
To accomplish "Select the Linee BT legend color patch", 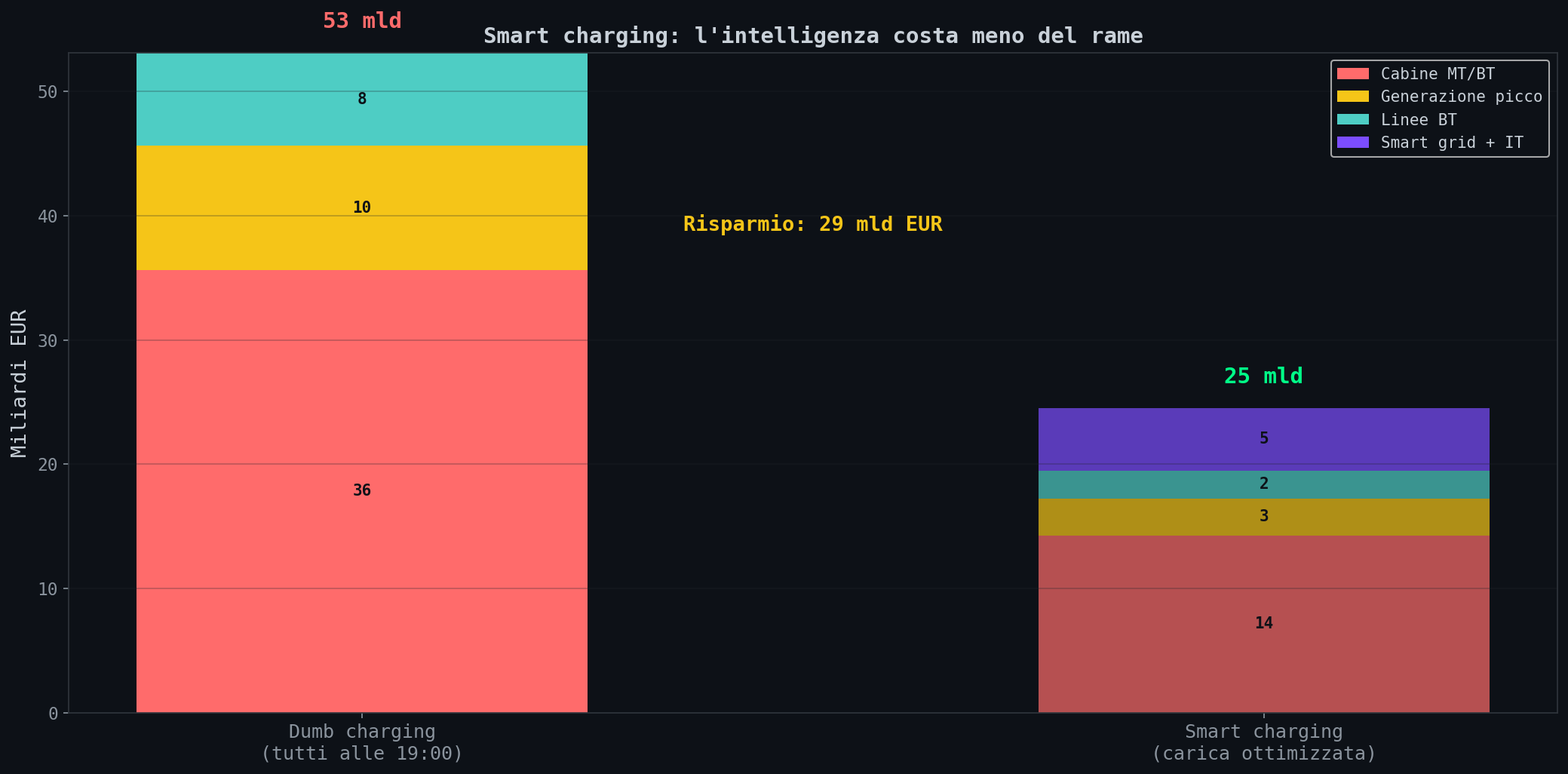I will click(x=1352, y=119).
